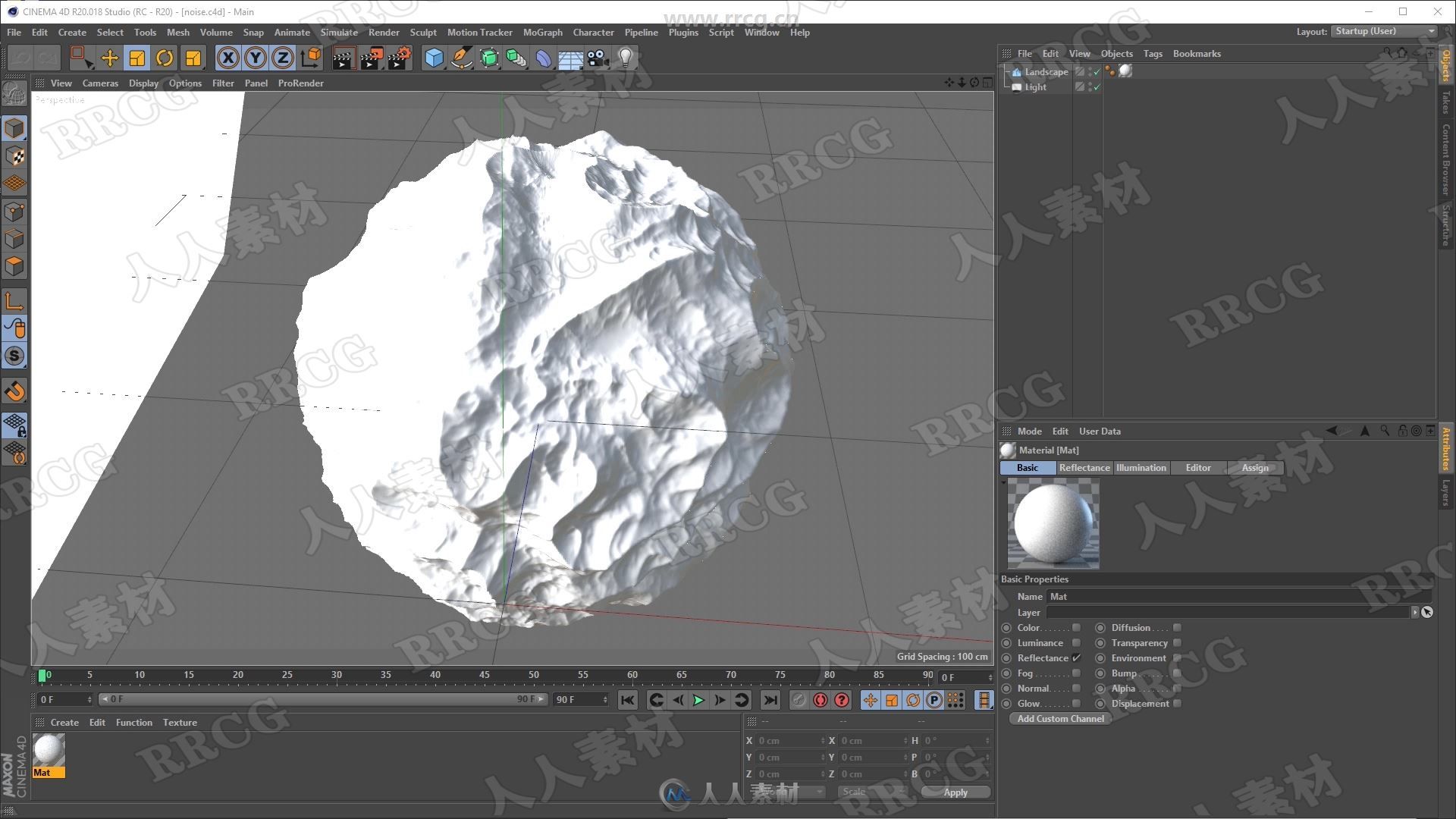Open the File menu
The height and width of the screenshot is (819, 1456).
14,33
